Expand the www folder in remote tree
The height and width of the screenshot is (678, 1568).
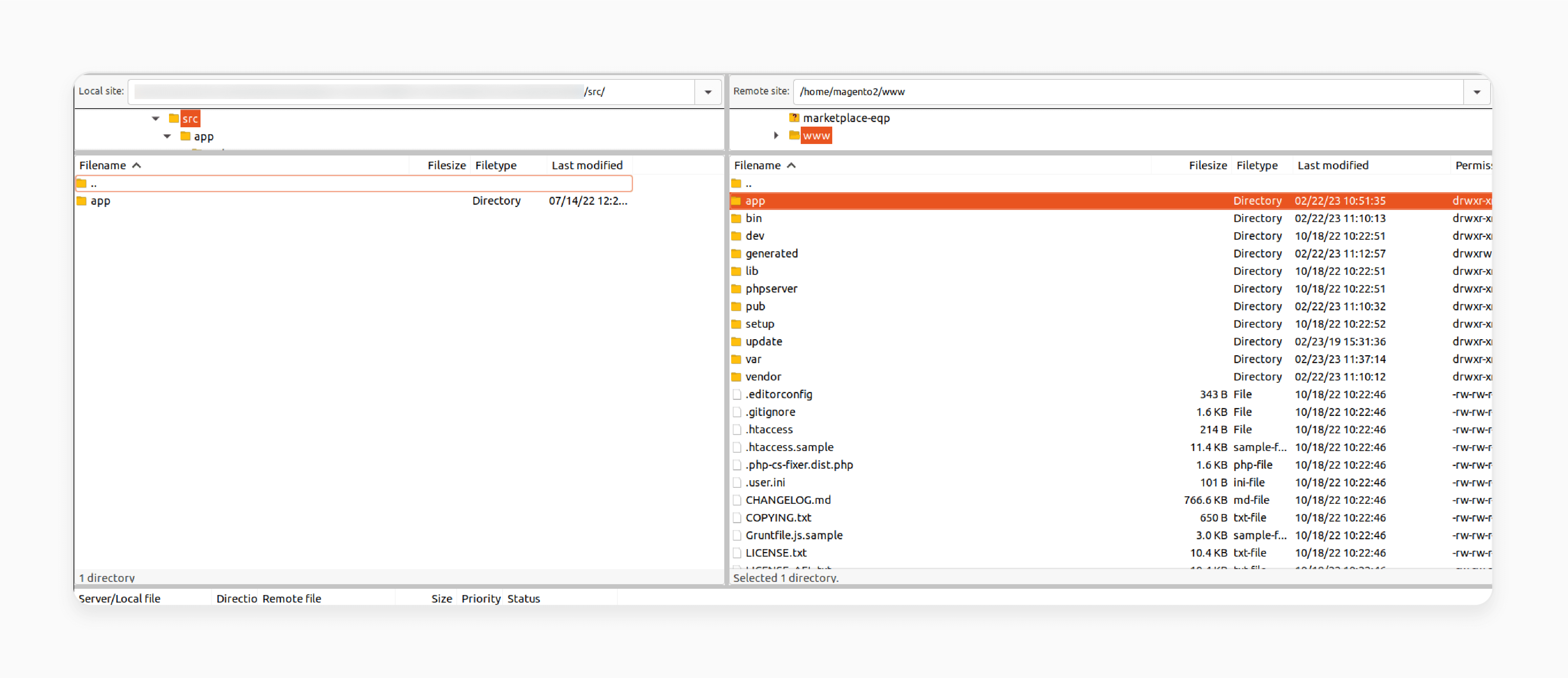(776, 135)
